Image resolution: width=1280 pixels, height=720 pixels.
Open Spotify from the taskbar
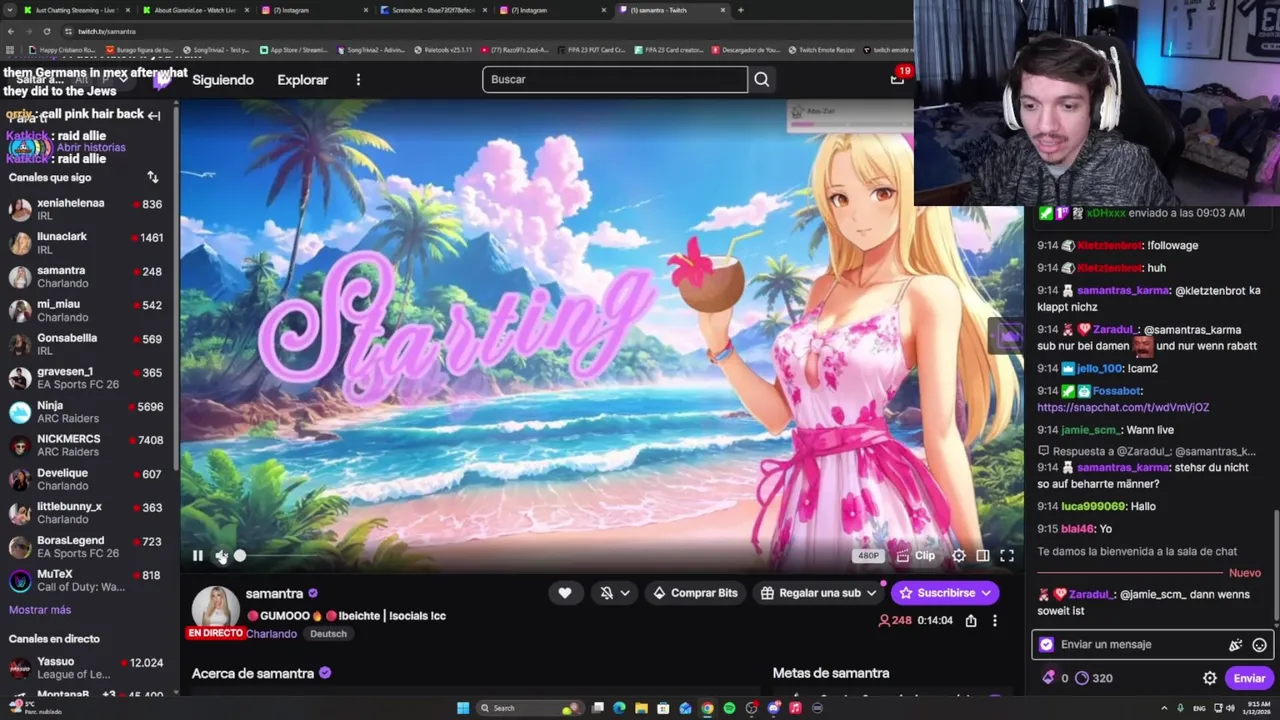(x=729, y=708)
